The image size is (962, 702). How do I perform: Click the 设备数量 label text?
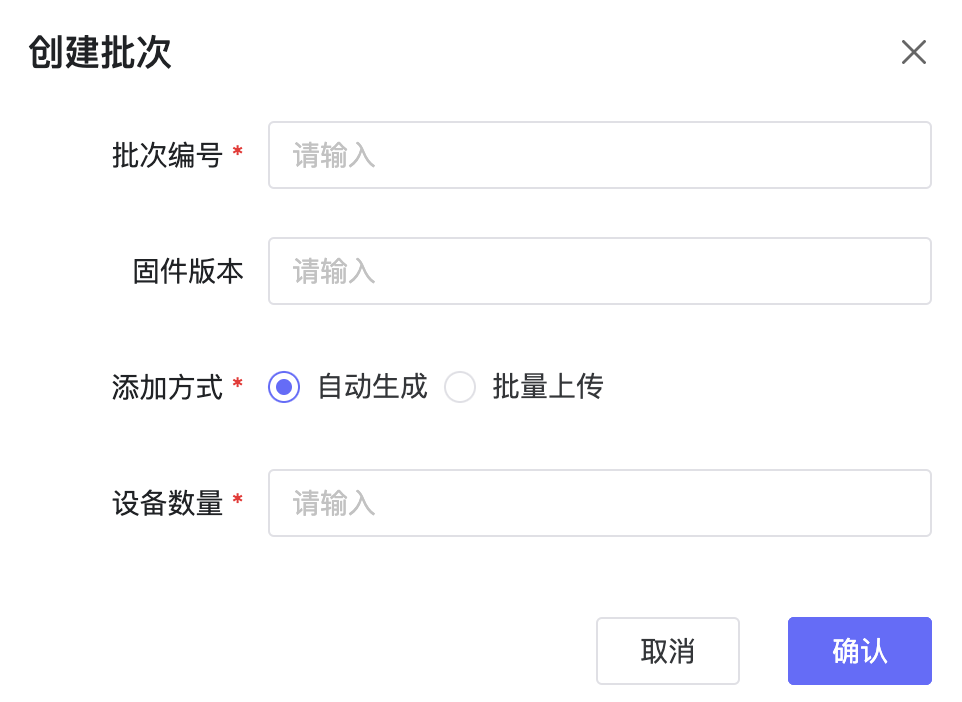click(165, 502)
